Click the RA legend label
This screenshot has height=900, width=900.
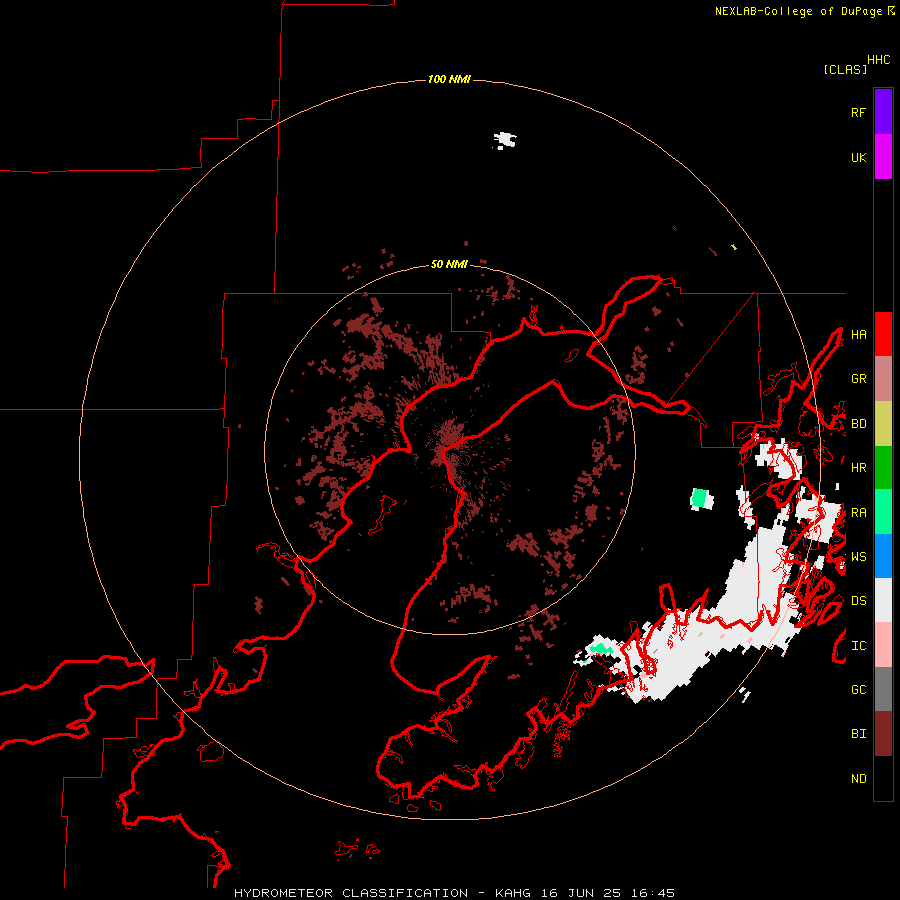(x=858, y=513)
